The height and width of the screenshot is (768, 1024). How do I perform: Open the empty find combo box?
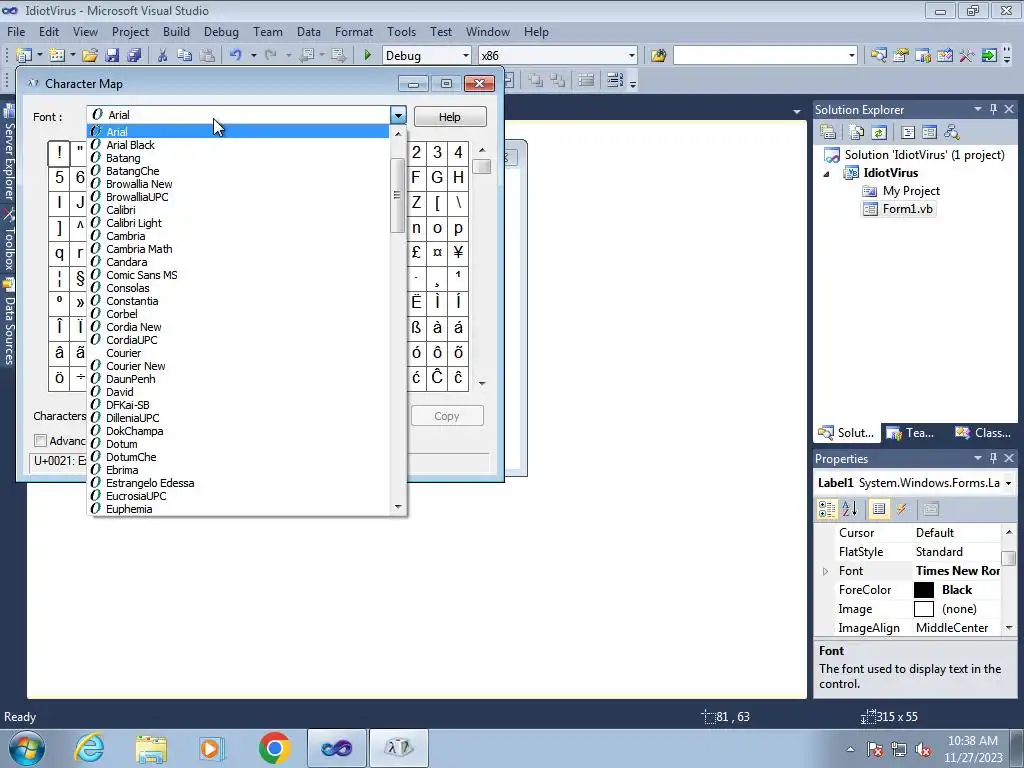851,56
